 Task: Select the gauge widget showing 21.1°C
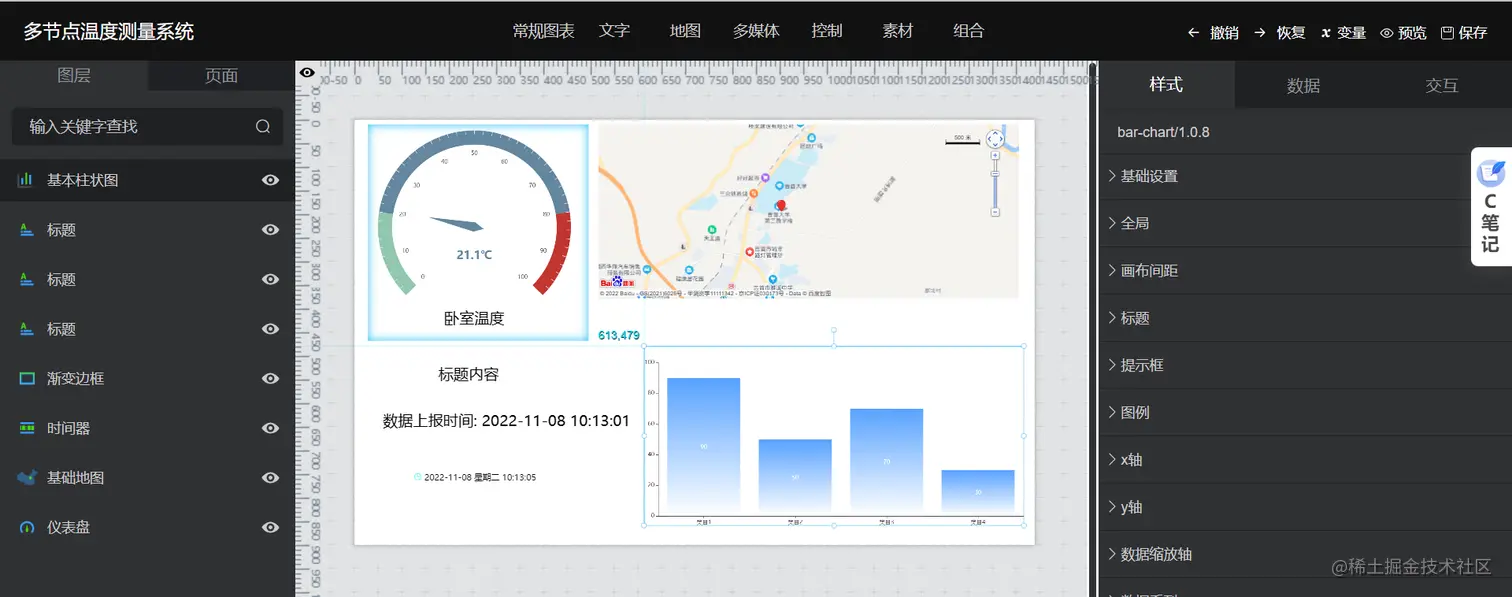click(x=478, y=233)
